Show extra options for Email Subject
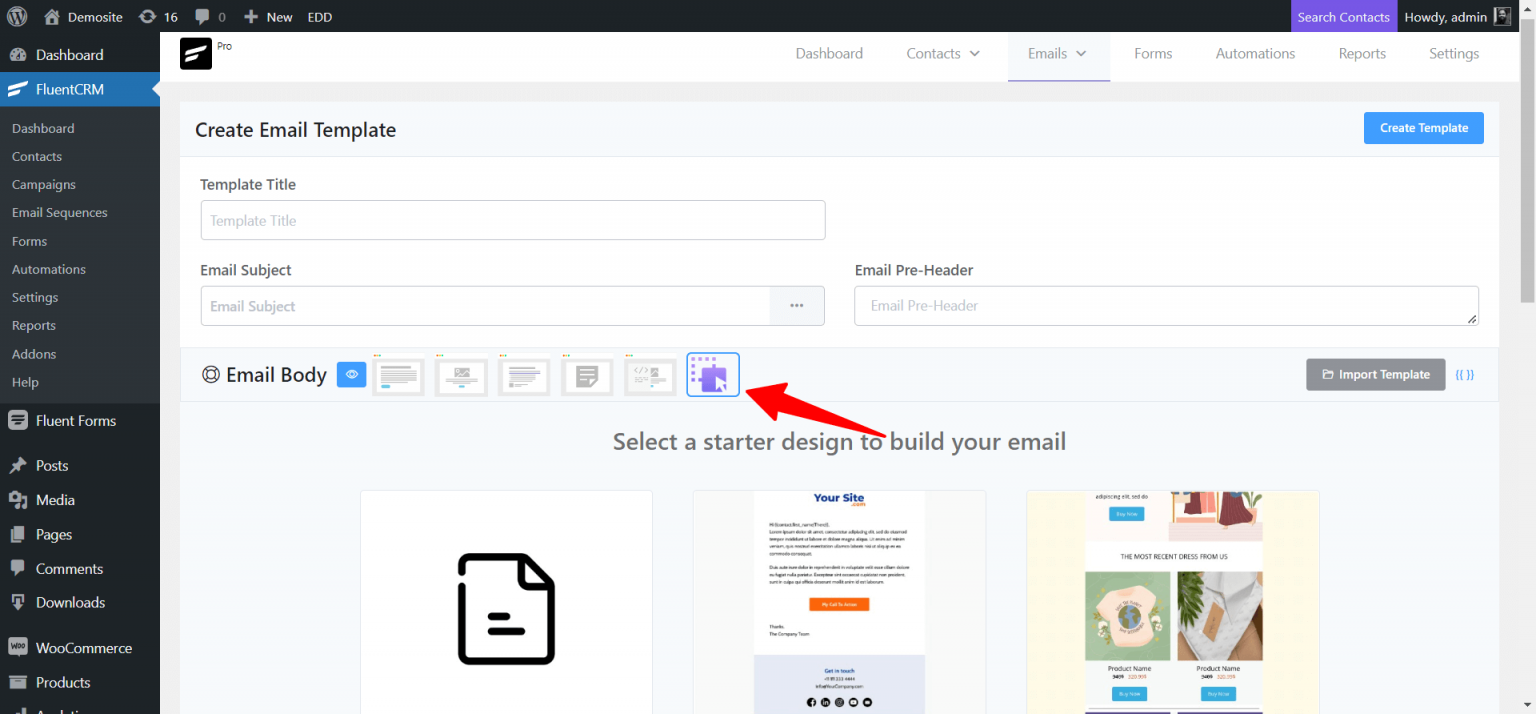The width and height of the screenshot is (1536, 714). tap(797, 305)
